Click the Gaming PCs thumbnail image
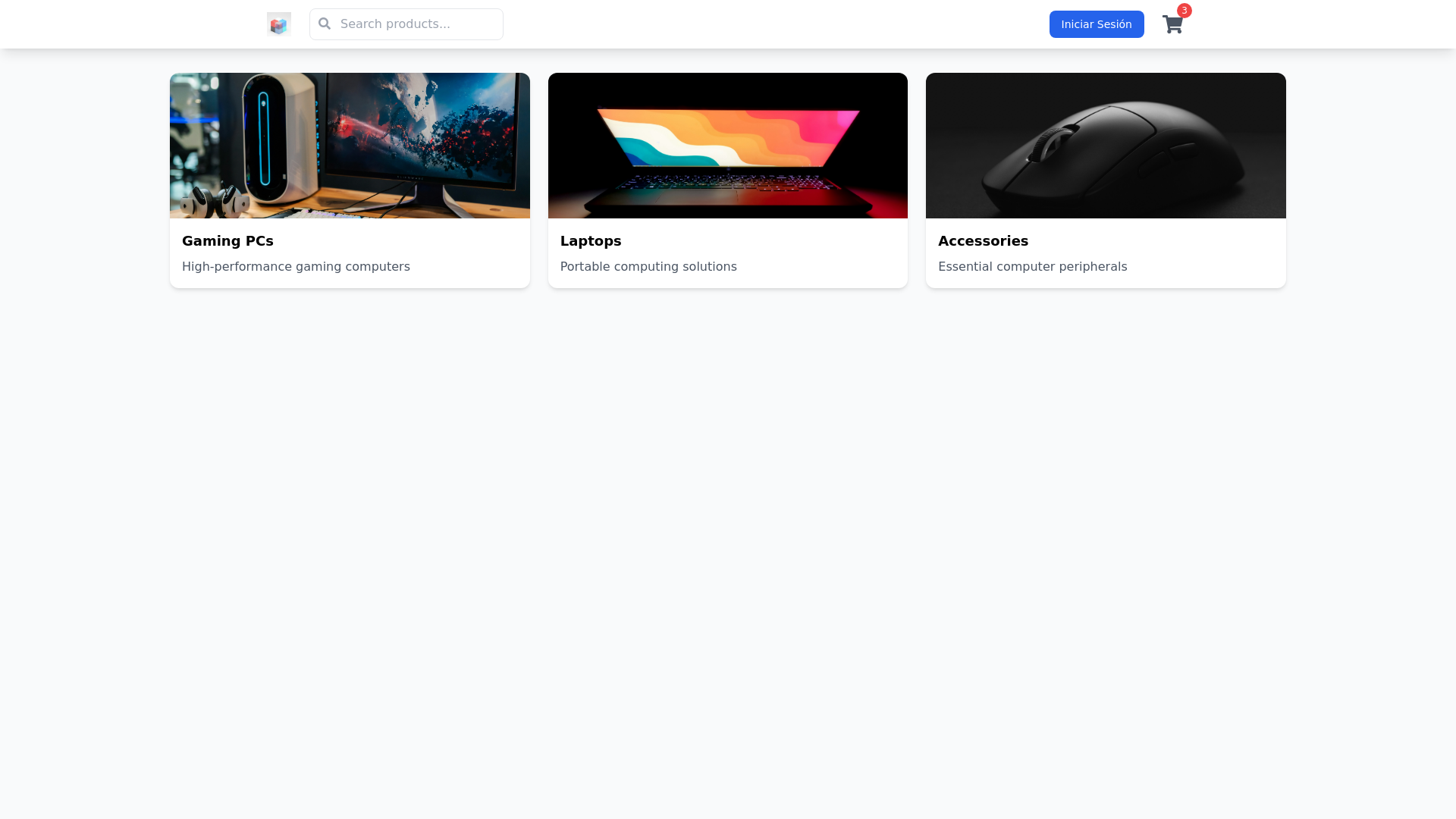 [x=350, y=145]
